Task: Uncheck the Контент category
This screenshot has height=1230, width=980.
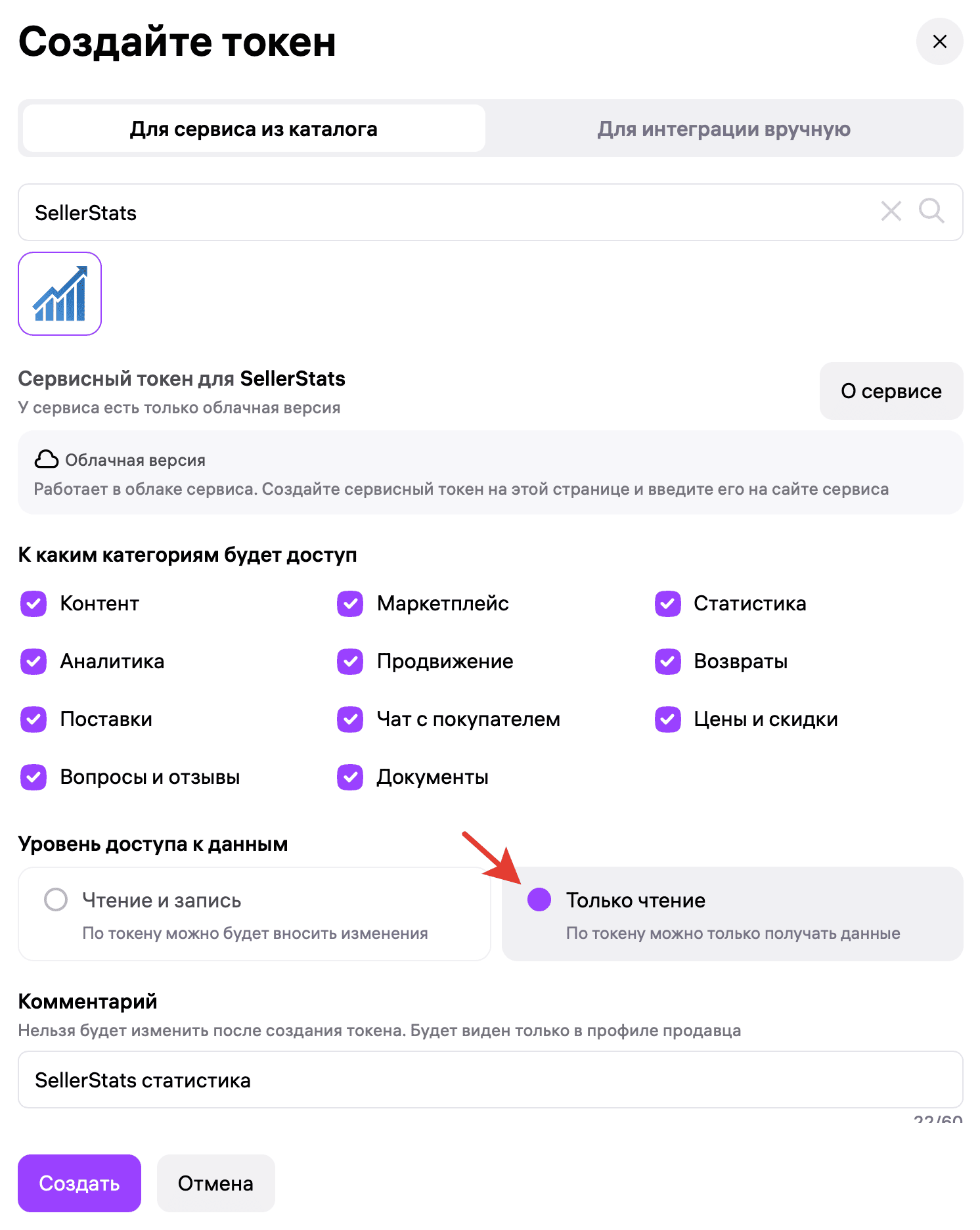Action: (33, 603)
